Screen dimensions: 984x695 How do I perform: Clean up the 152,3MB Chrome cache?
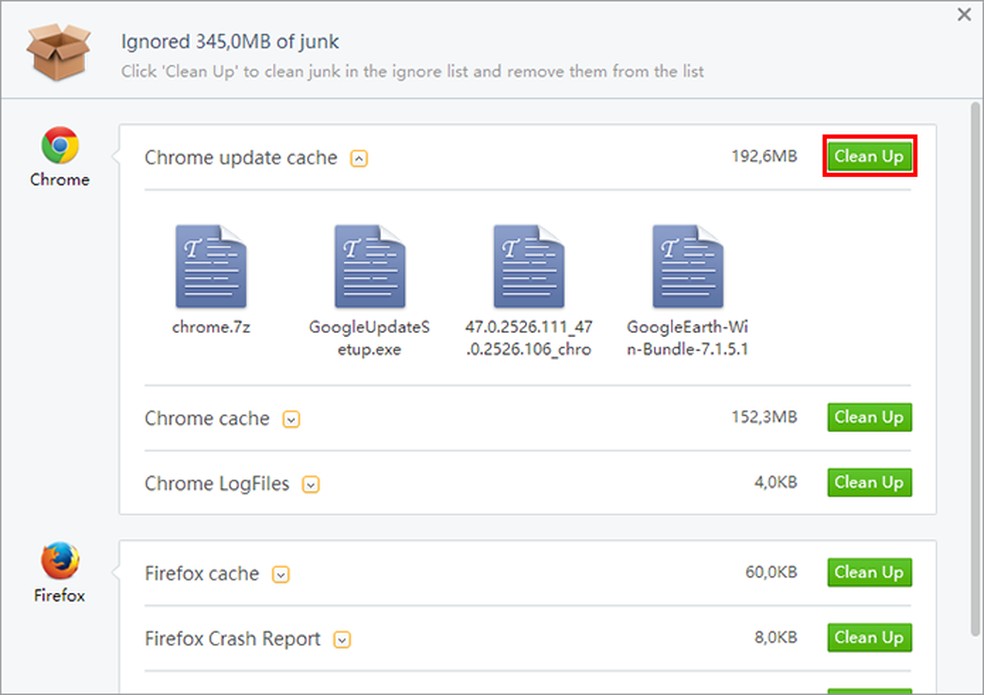coord(869,417)
